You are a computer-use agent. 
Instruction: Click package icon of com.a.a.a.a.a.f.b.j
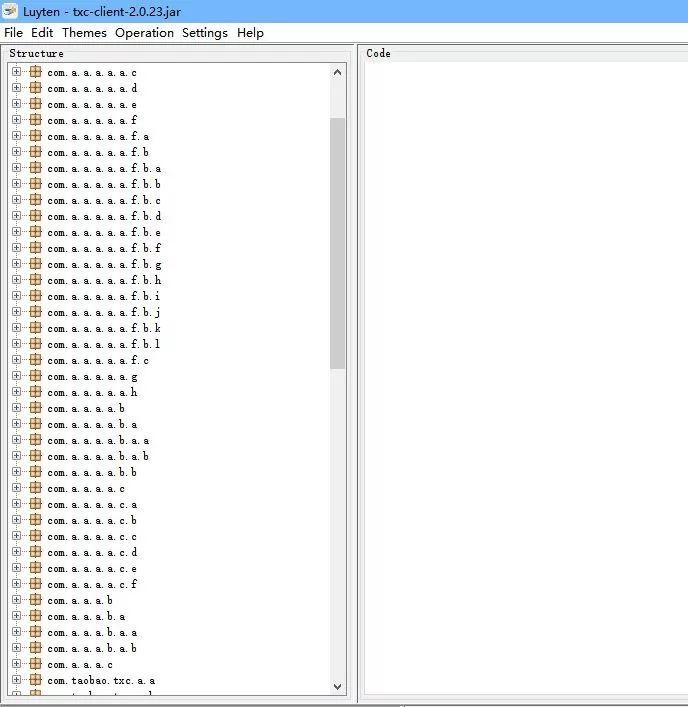[x=36, y=312]
